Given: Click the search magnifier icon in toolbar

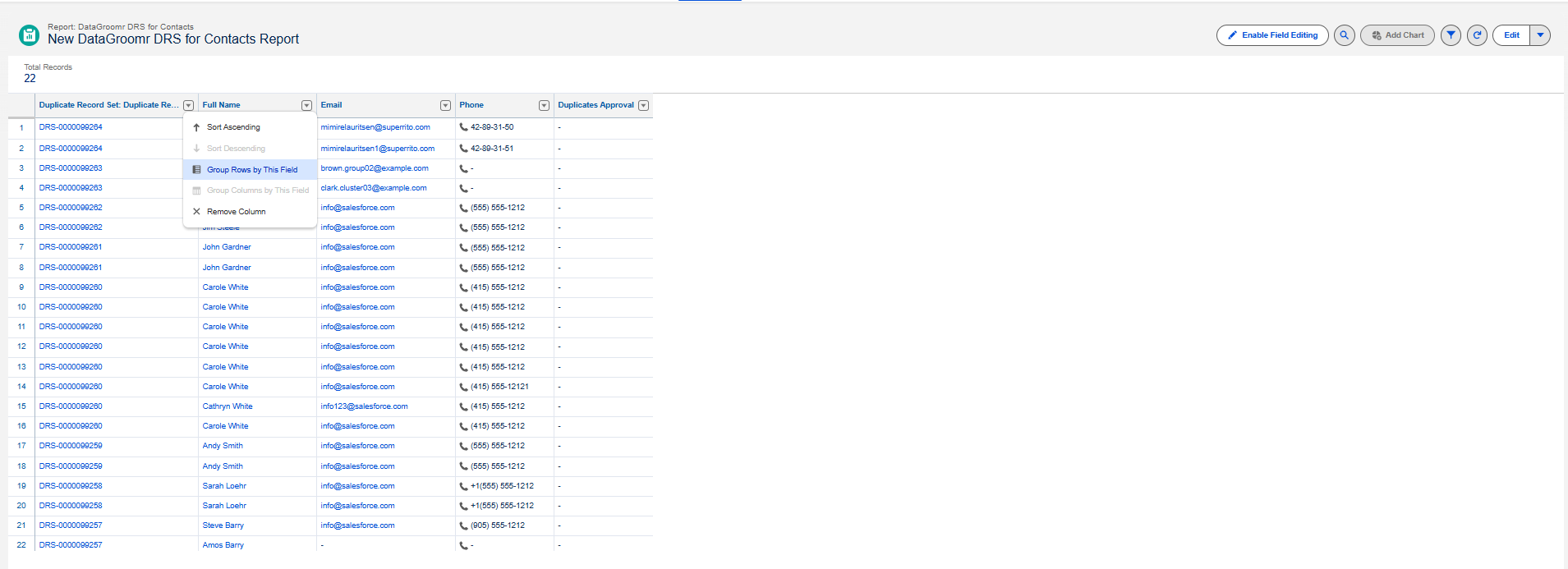Looking at the screenshot, I should (x=1345, y=35).
